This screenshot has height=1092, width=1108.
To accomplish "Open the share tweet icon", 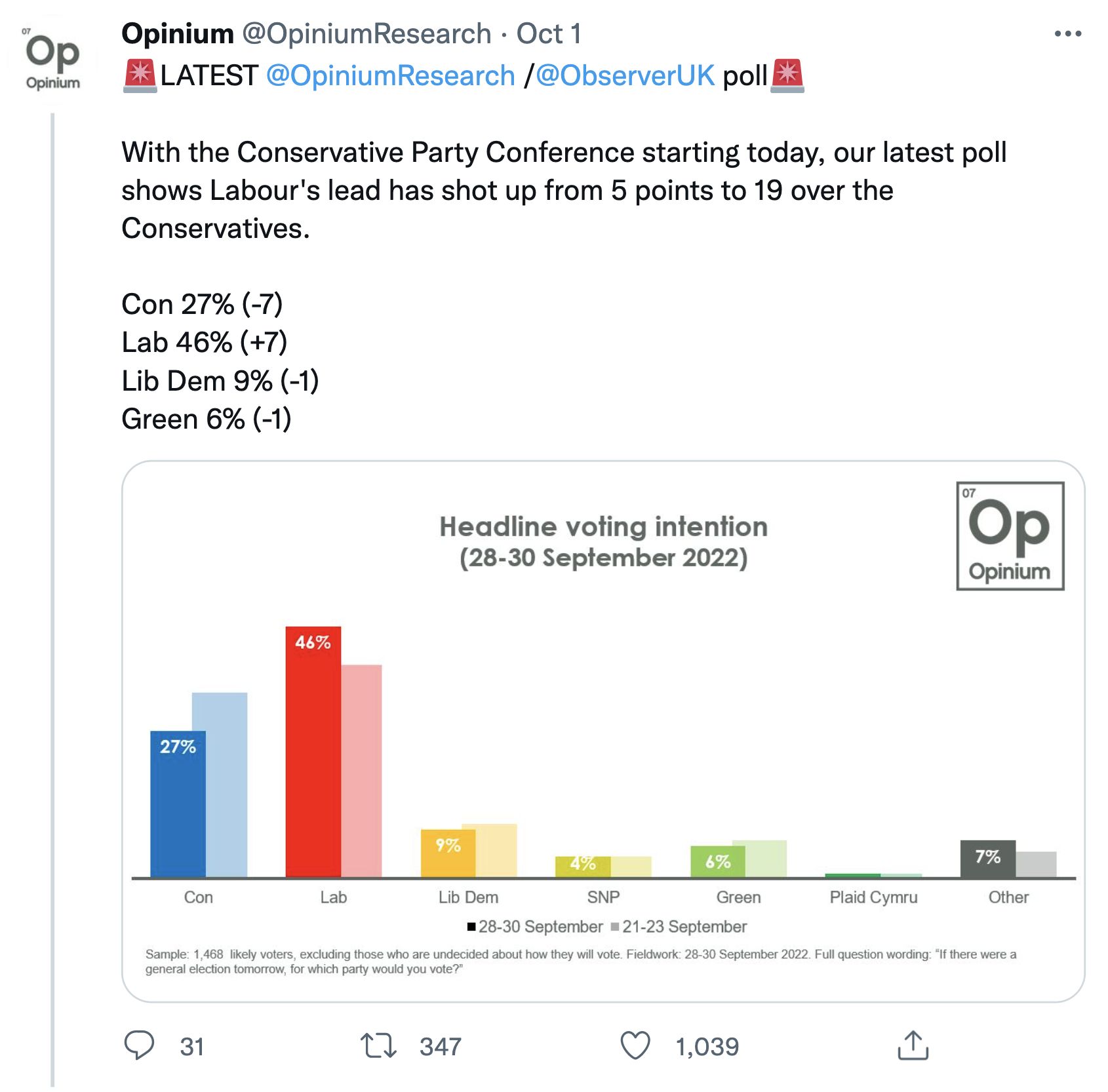I will [913, 1045].
